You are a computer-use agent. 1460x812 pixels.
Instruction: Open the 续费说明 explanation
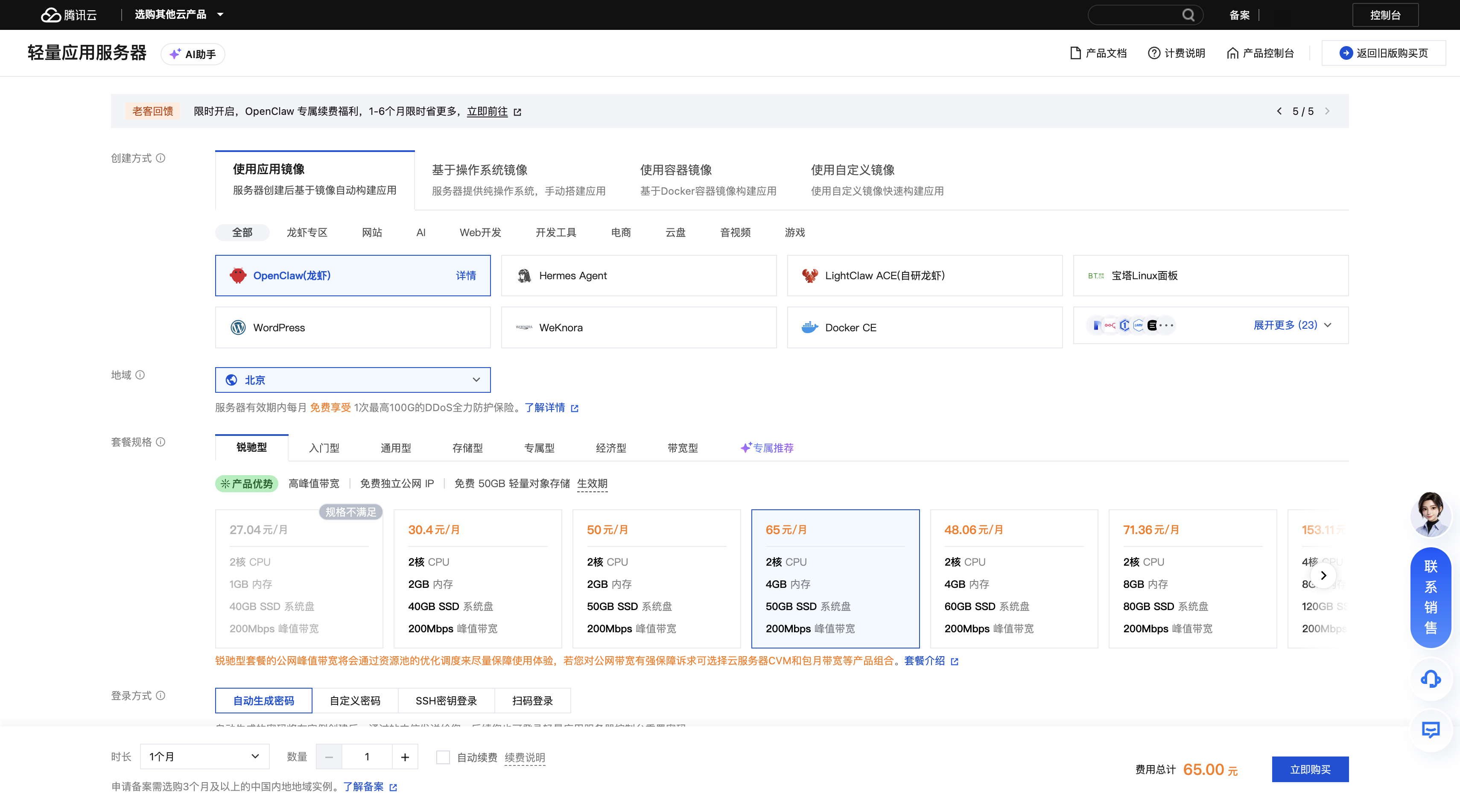click(x=525, y=758)
